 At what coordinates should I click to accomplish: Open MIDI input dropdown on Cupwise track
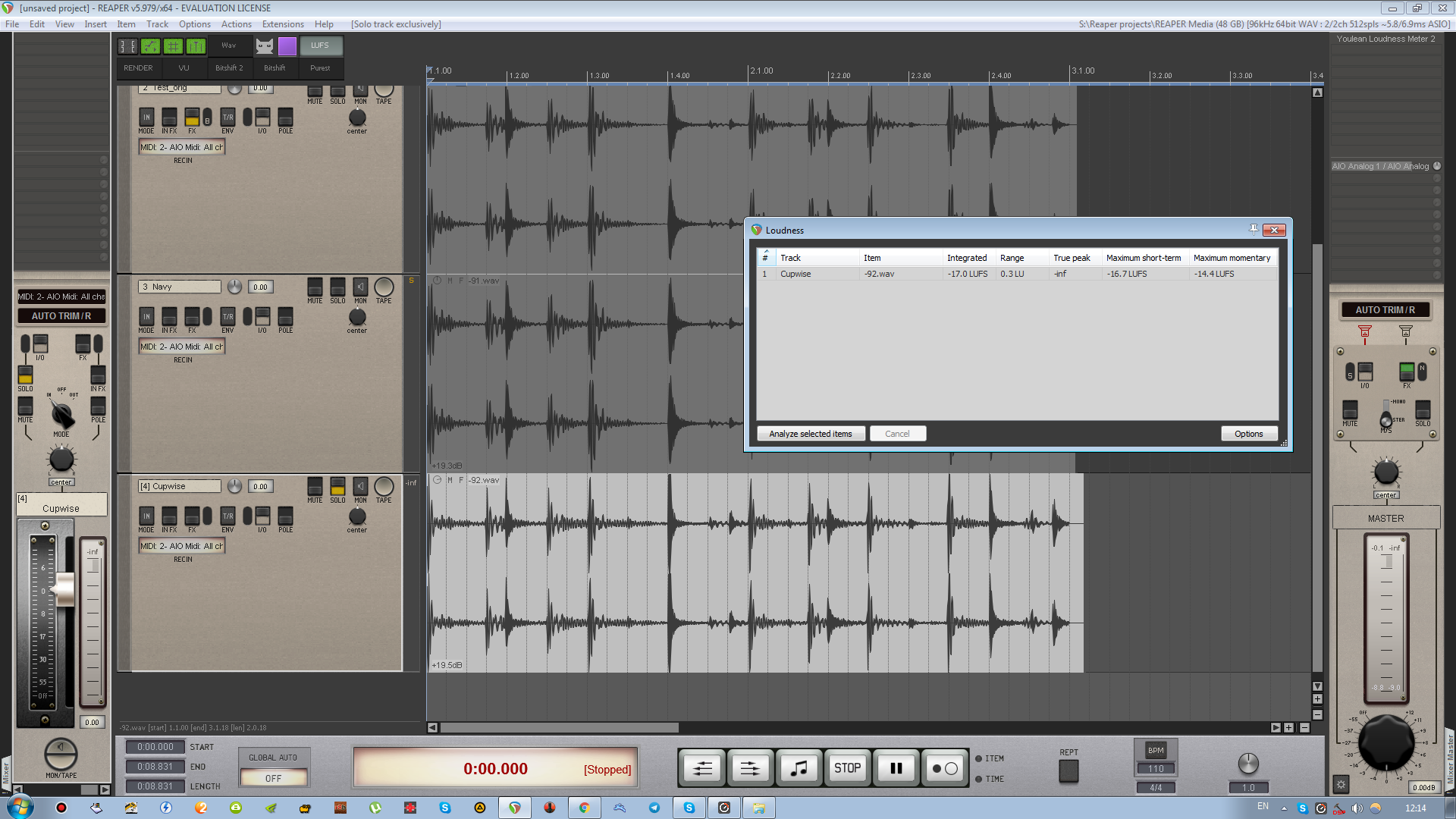pyautogui.click(x=182, y=546)
